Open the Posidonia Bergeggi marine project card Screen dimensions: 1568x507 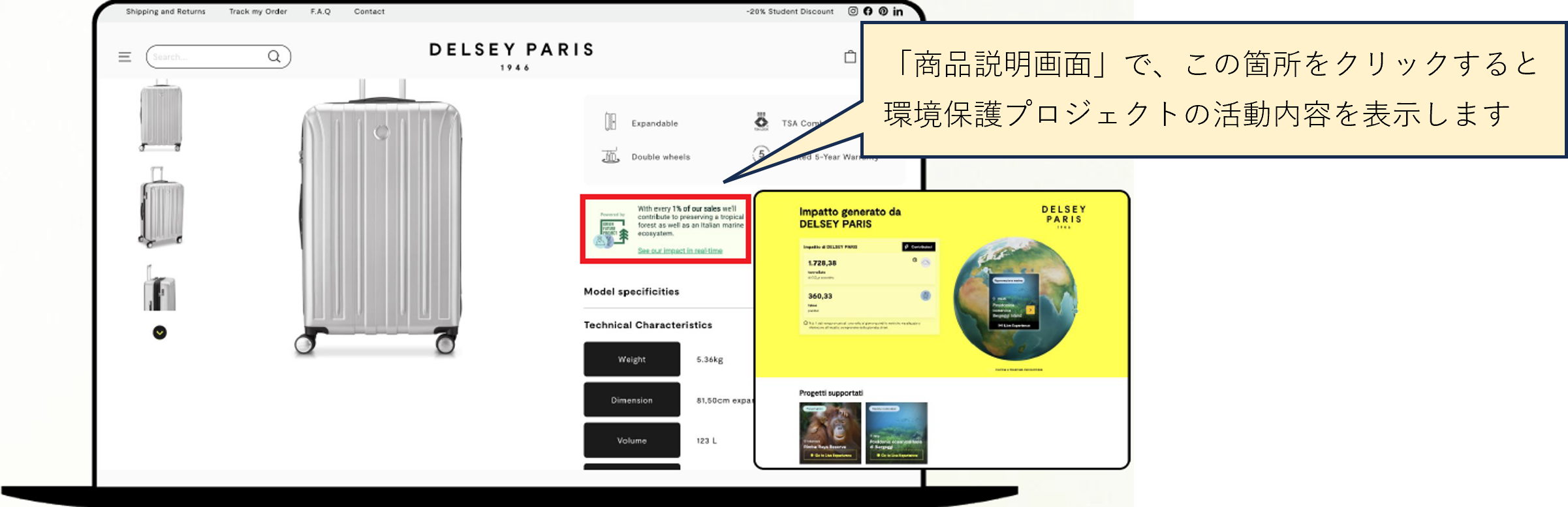[896, 433]
